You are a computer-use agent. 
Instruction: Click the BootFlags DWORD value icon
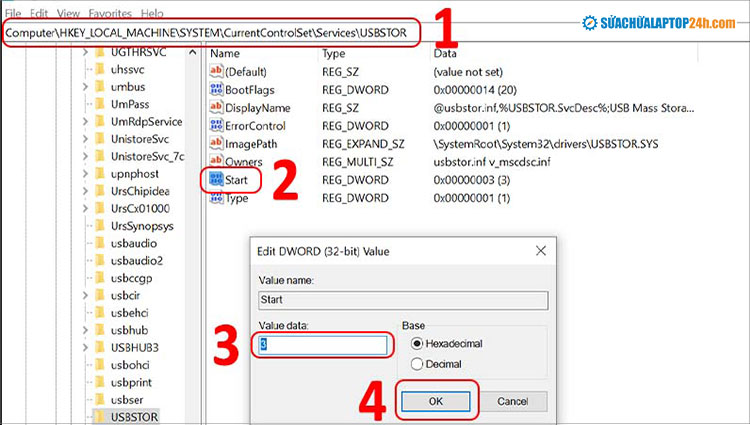(216, 89)
